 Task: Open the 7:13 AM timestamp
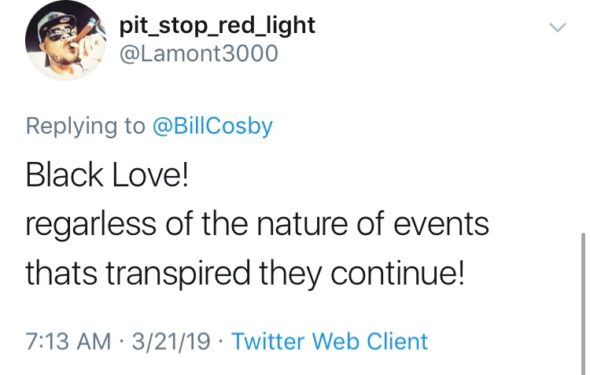[x=68, y=342]
